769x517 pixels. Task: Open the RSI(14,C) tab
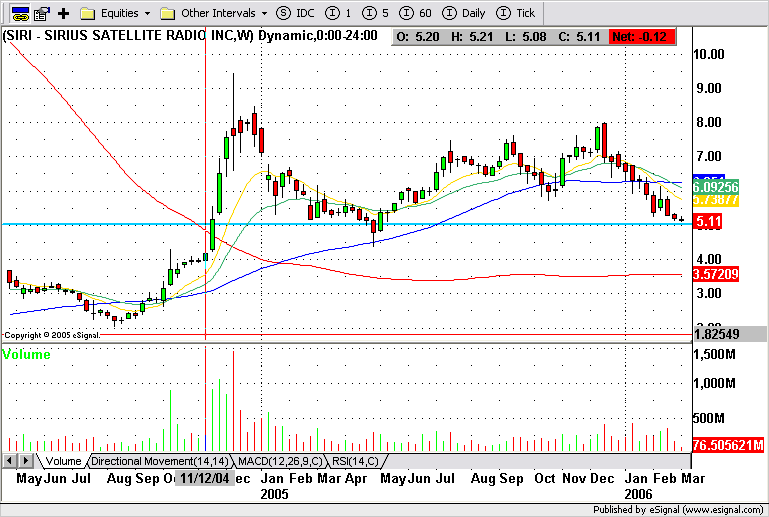(355, 461)
